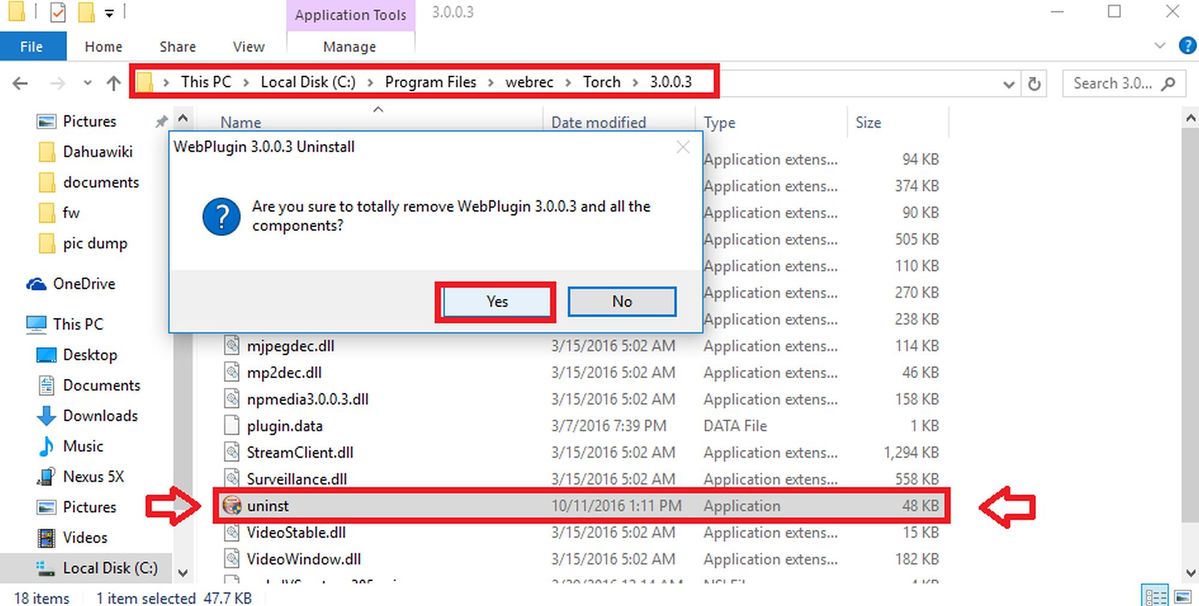Open Music under This PC
Screen dimensions: 1199x606
click(83, 446)
